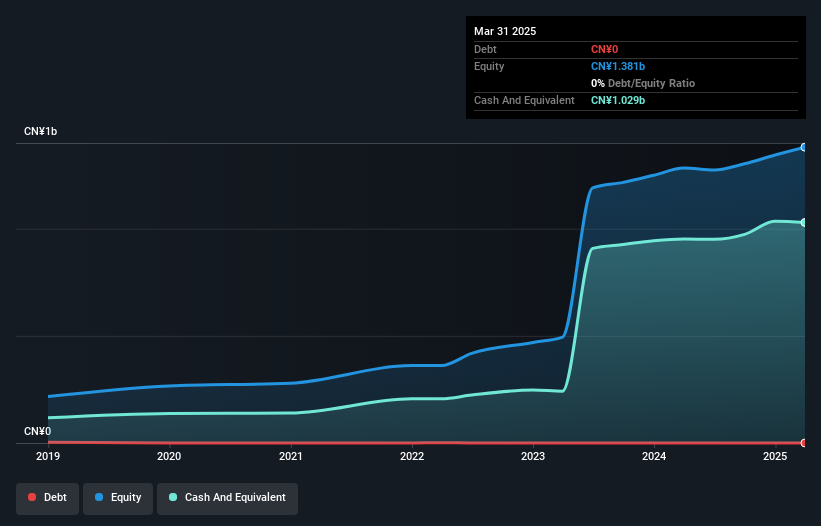This screenshot has width=821, height=526.
Task: Jump to 2023 on the time axis
Action: (x=533, y=457)
